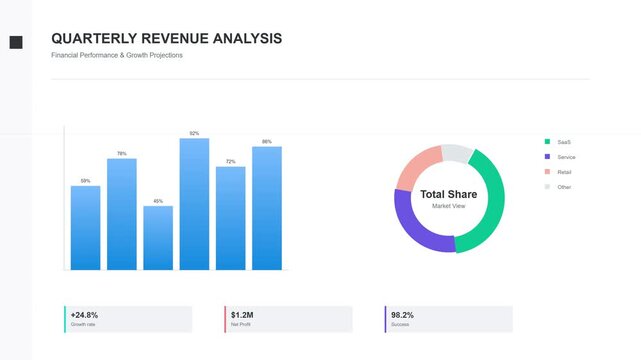641x360 pixels.
Task: Click the Success caption
Action: point(400,324)
